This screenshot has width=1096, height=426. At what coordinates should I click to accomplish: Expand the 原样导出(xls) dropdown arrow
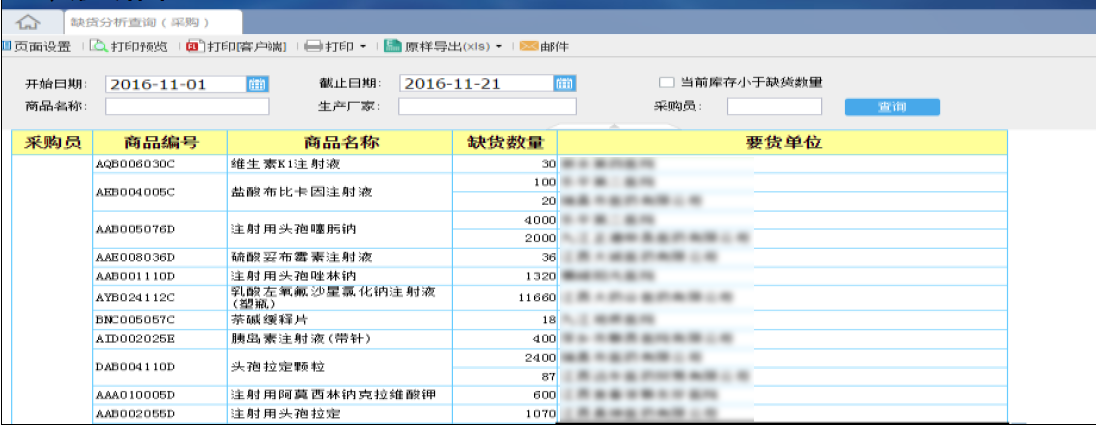point(499,47)
